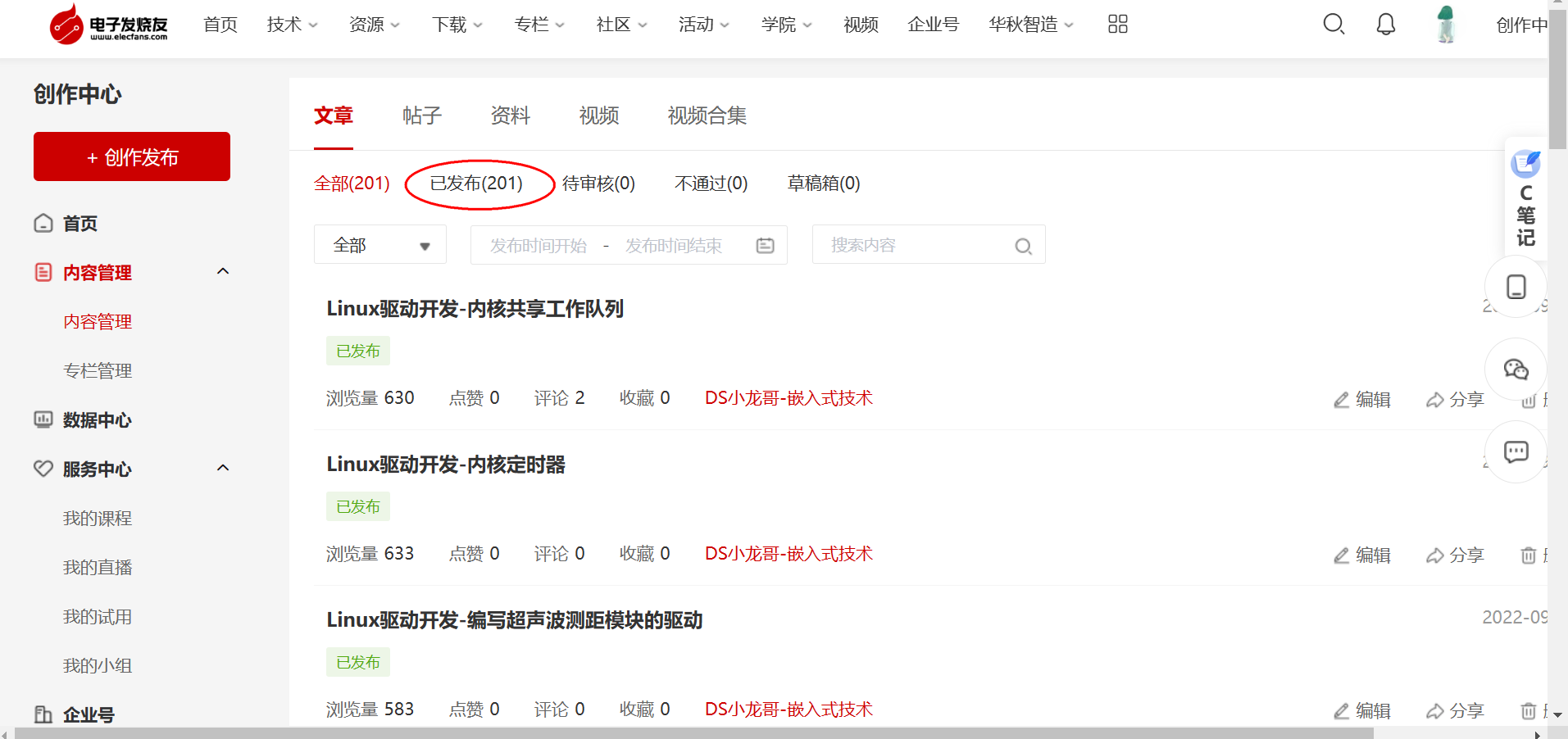The image size is (1568, 739).
Task: Click the 发布时间开始 date field
Action: 539,246
